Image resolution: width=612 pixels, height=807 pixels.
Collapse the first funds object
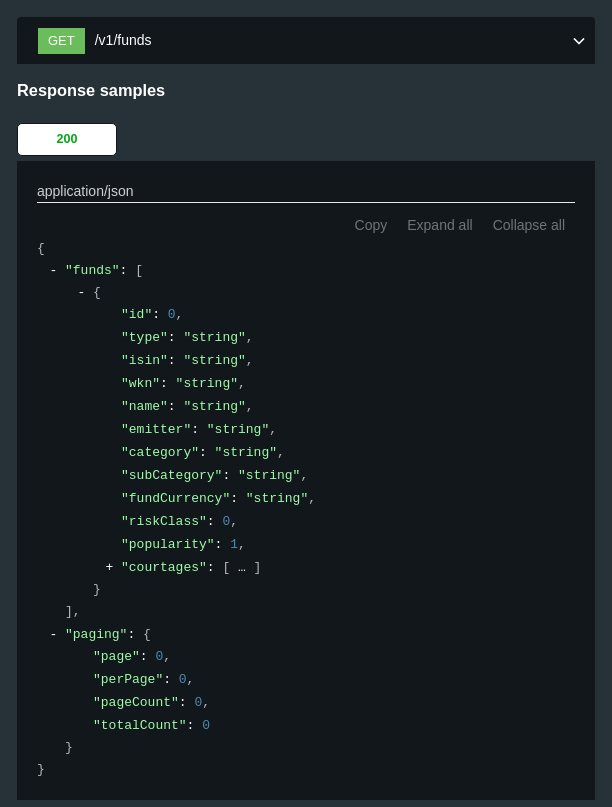tap(81, 293)
